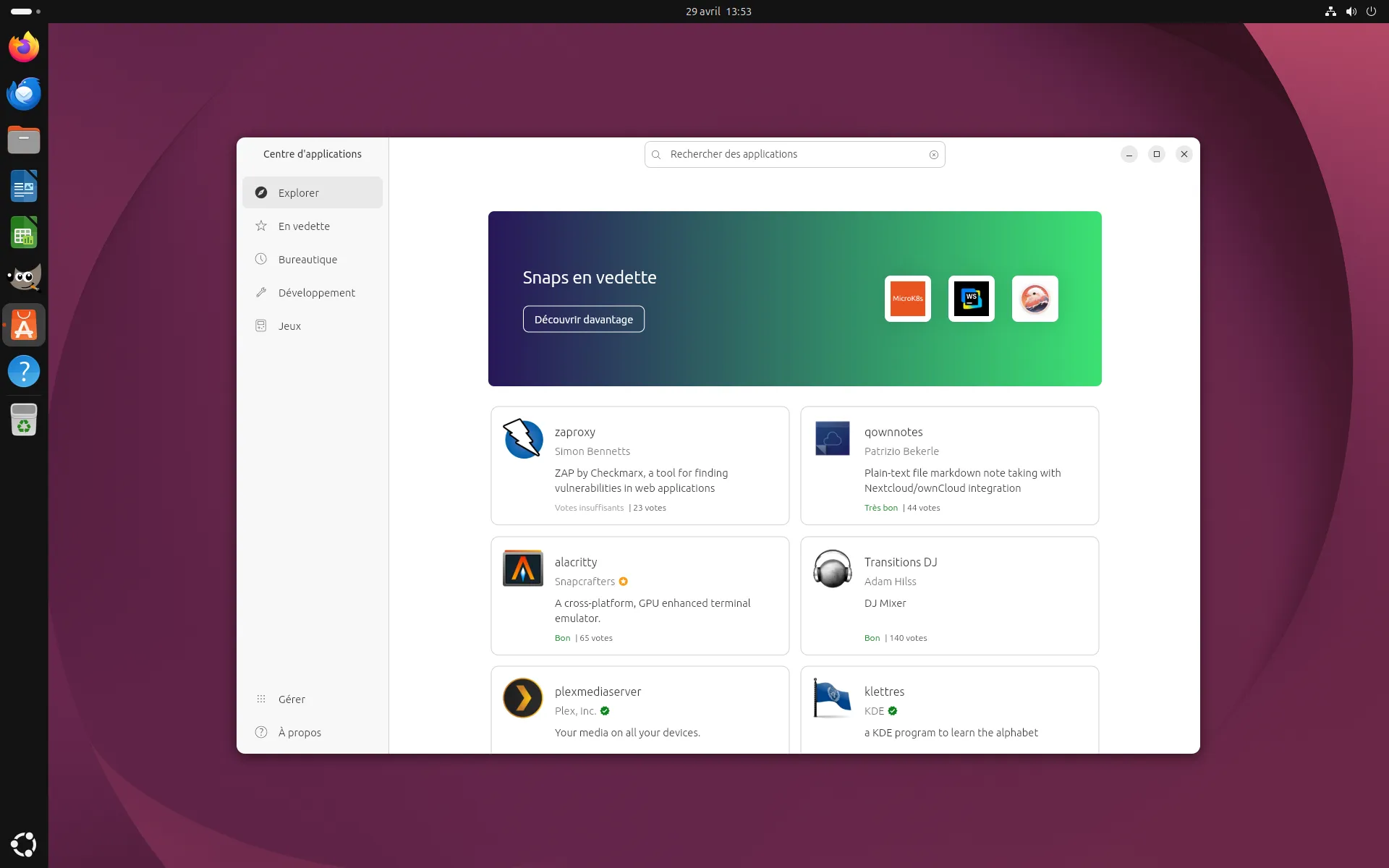The height and width of the screenshot is (868, 1389).
Task: Click the 'Très bon' rating on qownnotes
Action: click(881, 508)
